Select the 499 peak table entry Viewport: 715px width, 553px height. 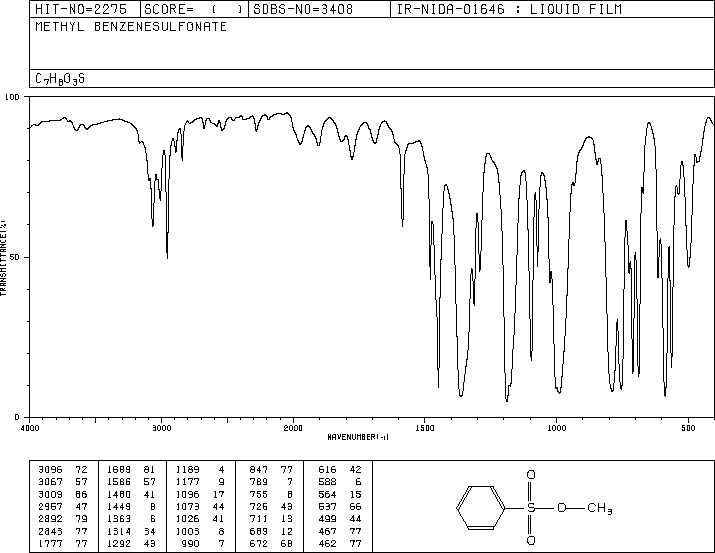point(340,519)
